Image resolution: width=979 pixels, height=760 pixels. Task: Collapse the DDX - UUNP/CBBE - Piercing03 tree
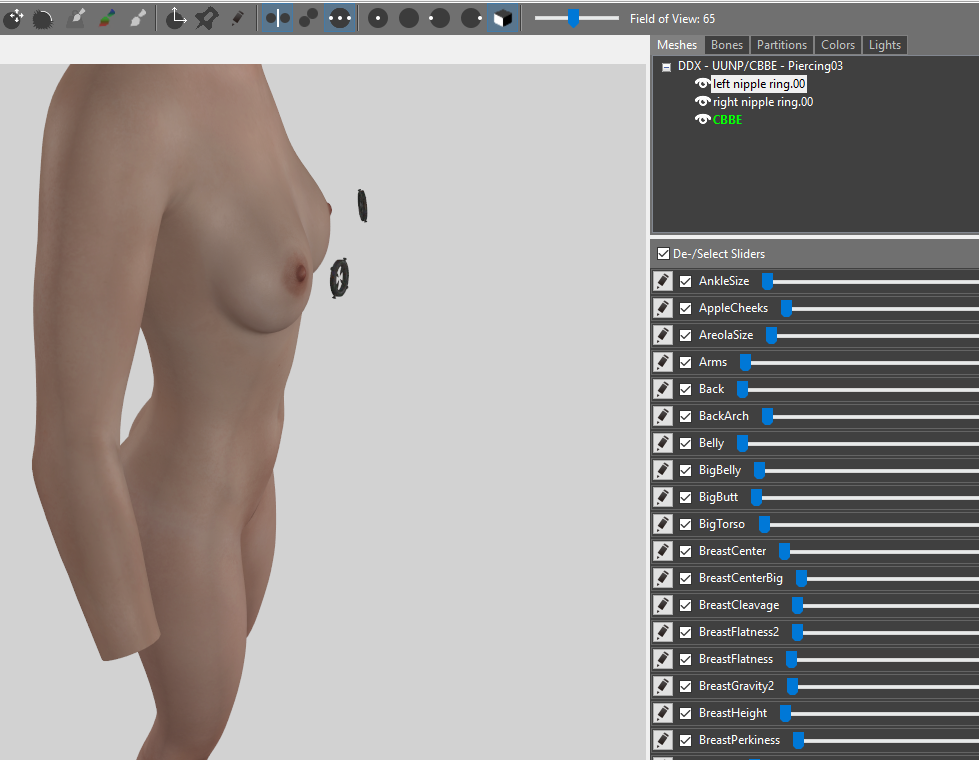(x=667, y=67)
